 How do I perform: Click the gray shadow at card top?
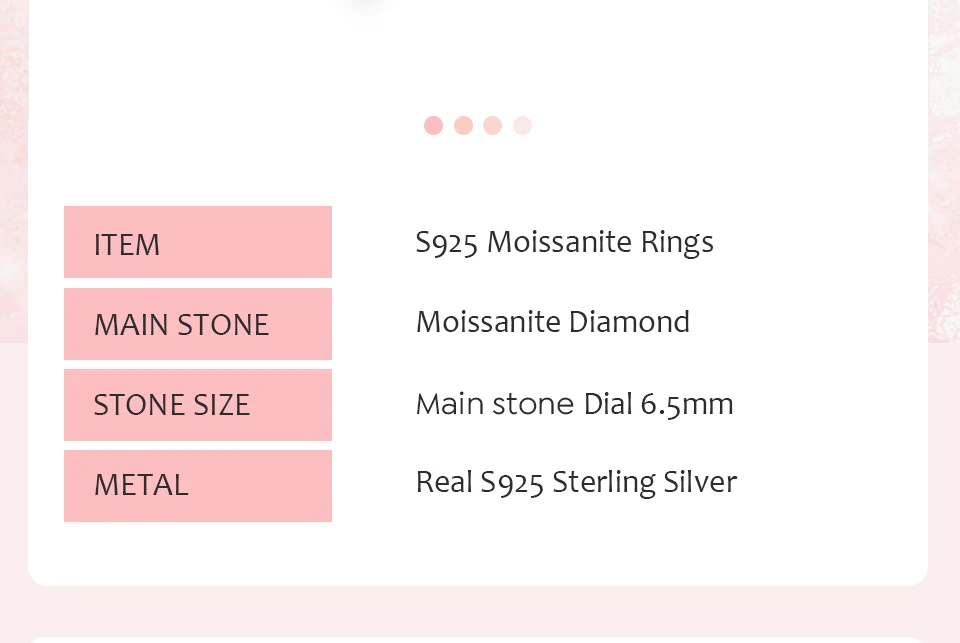pos(365,5)
